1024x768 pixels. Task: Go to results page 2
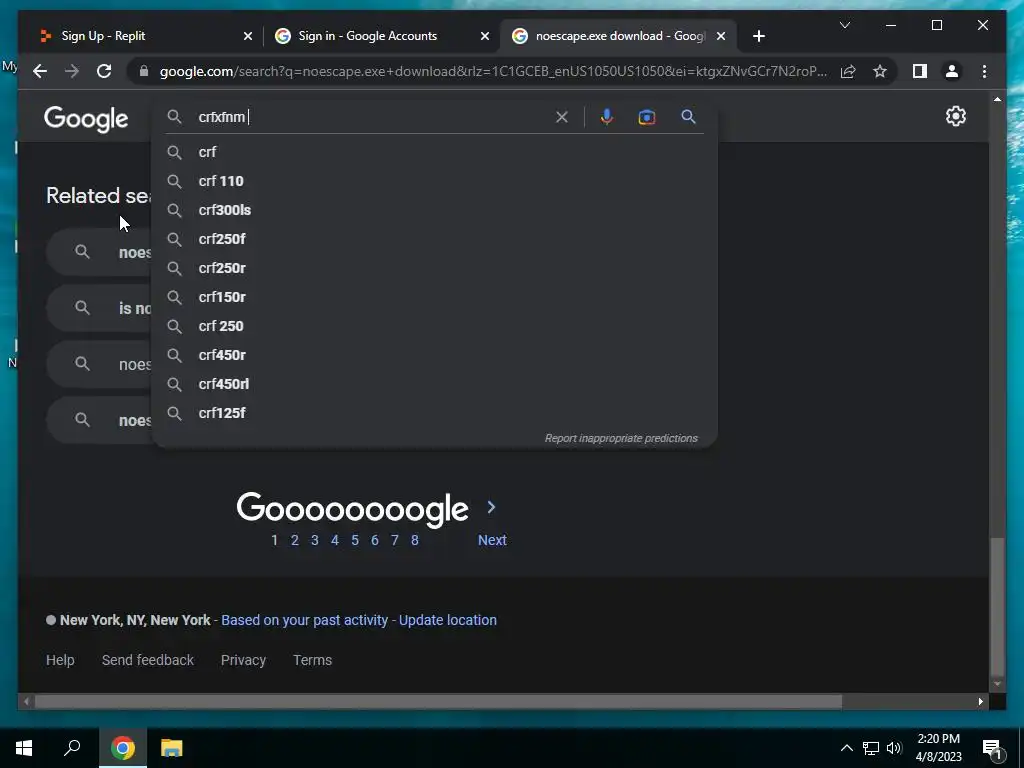coord(295,540)
